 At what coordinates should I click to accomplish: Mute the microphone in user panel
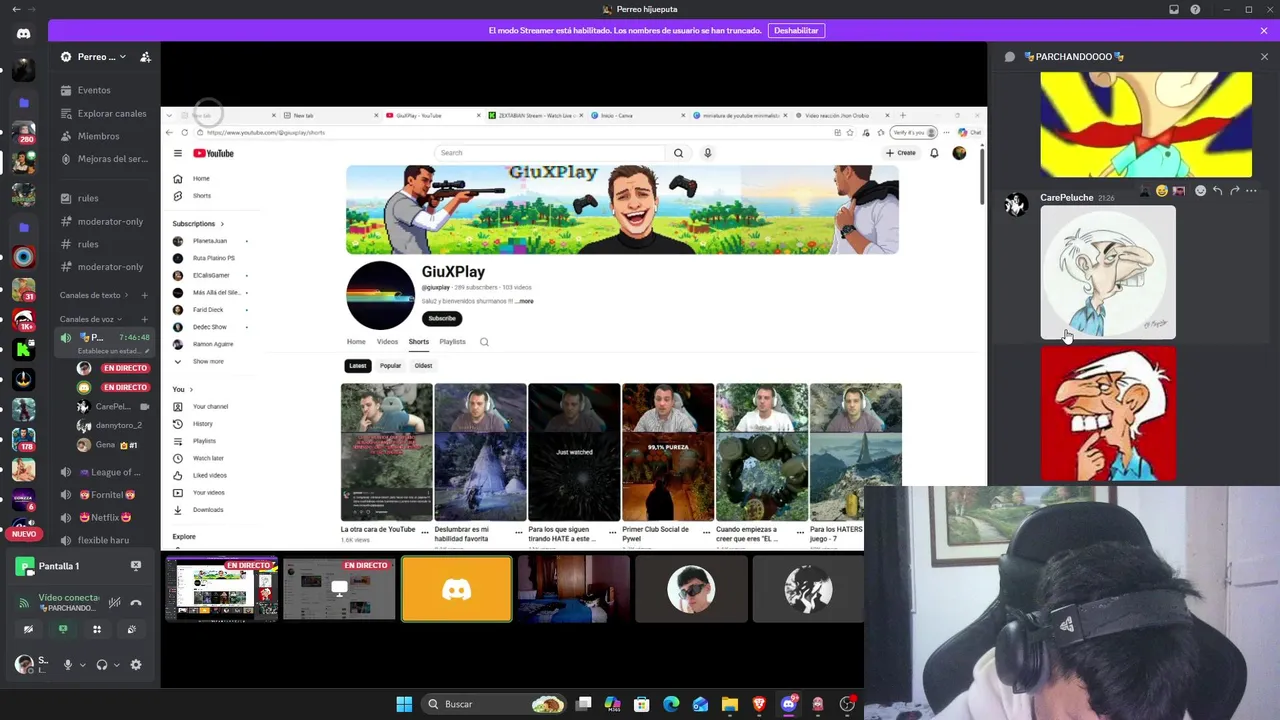(x=68, y=665)
